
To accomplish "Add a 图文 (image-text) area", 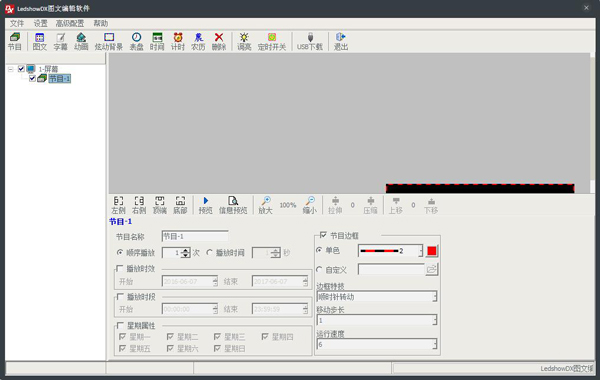I will coord(39,41).
